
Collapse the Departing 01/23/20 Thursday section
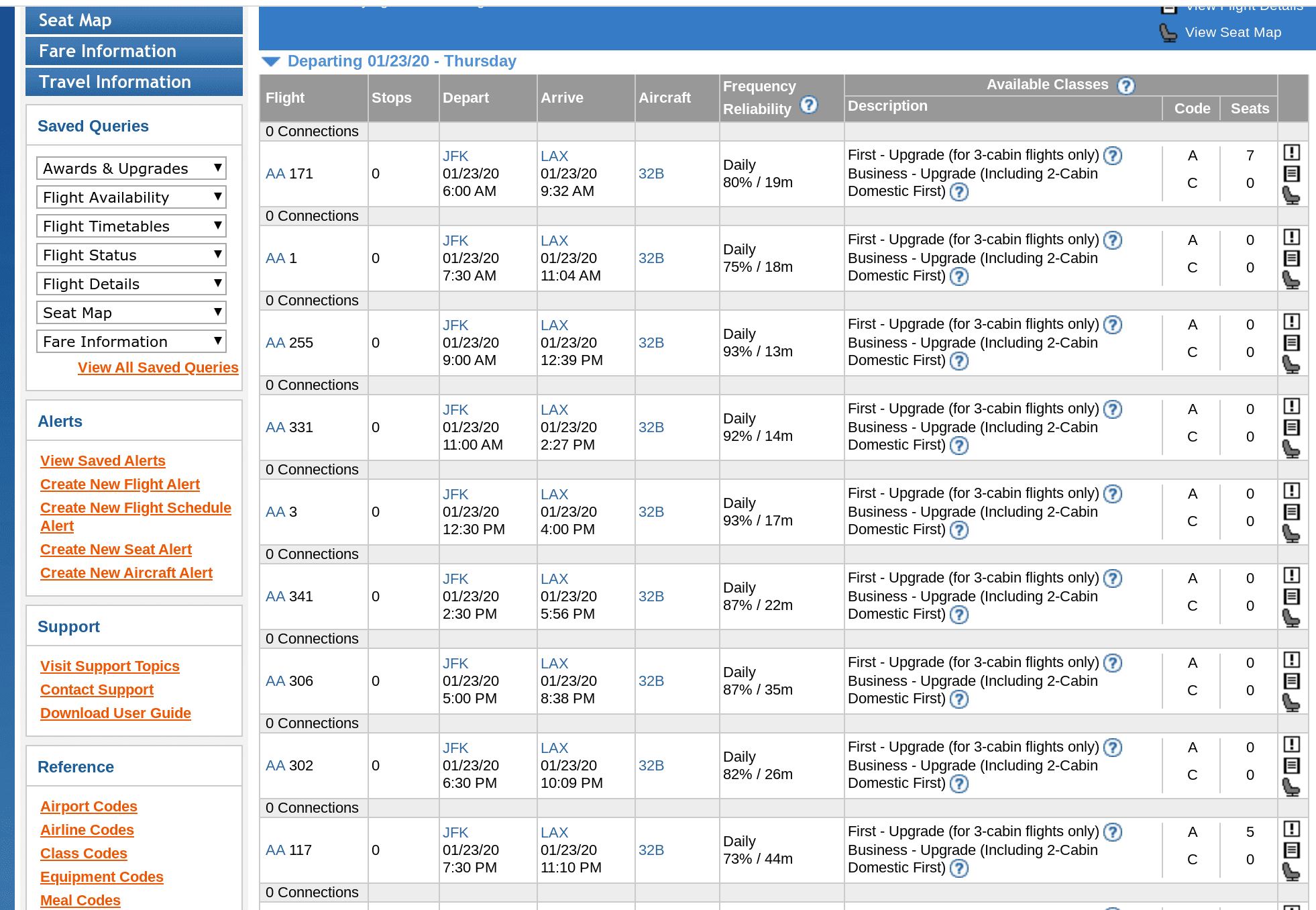271,62
